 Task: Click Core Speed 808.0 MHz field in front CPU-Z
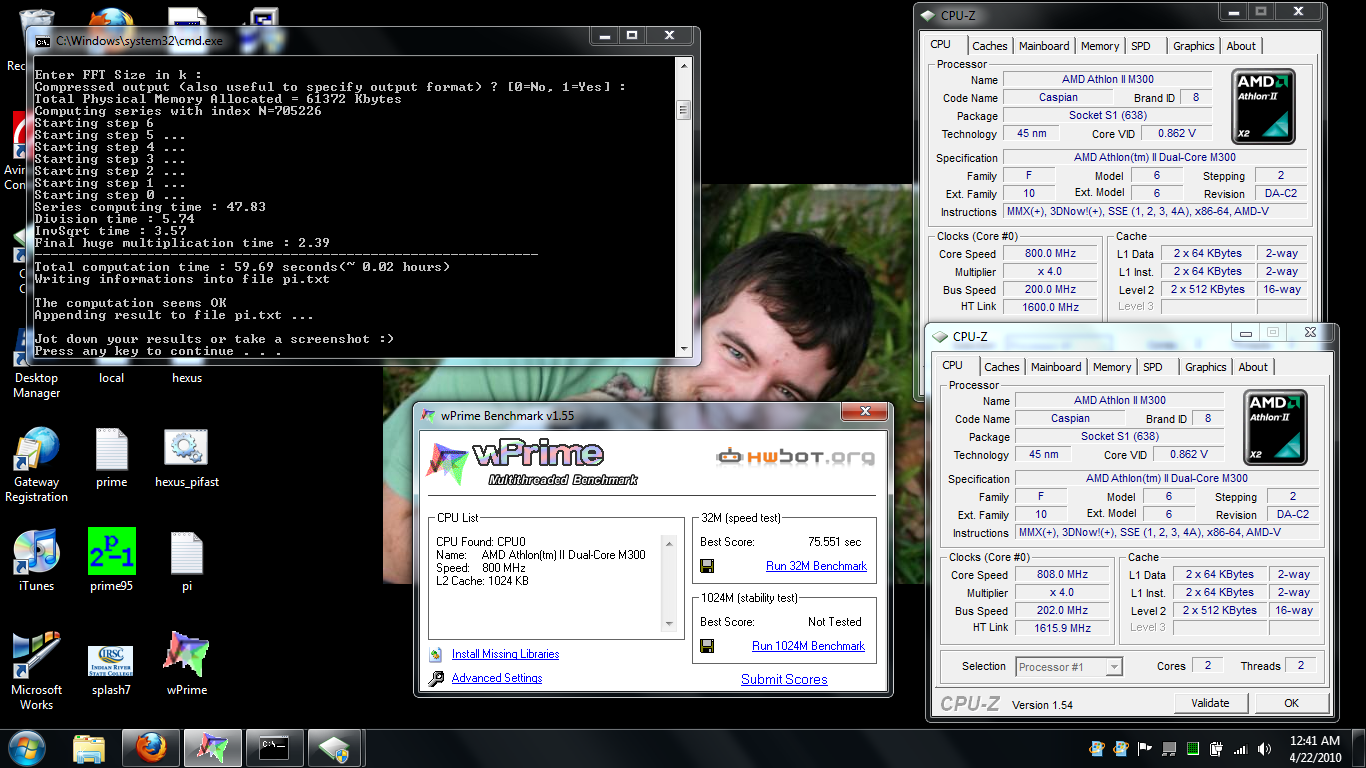click(1063, 575)
